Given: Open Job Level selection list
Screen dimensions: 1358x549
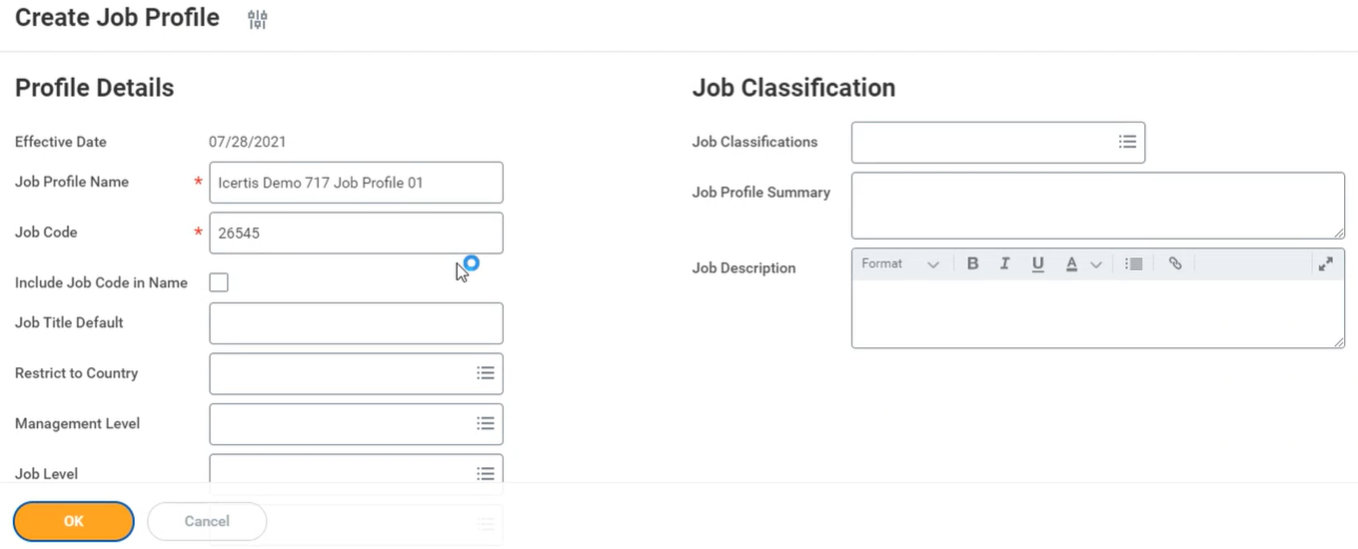Looking at the screenshot, I should pos(485,474).
